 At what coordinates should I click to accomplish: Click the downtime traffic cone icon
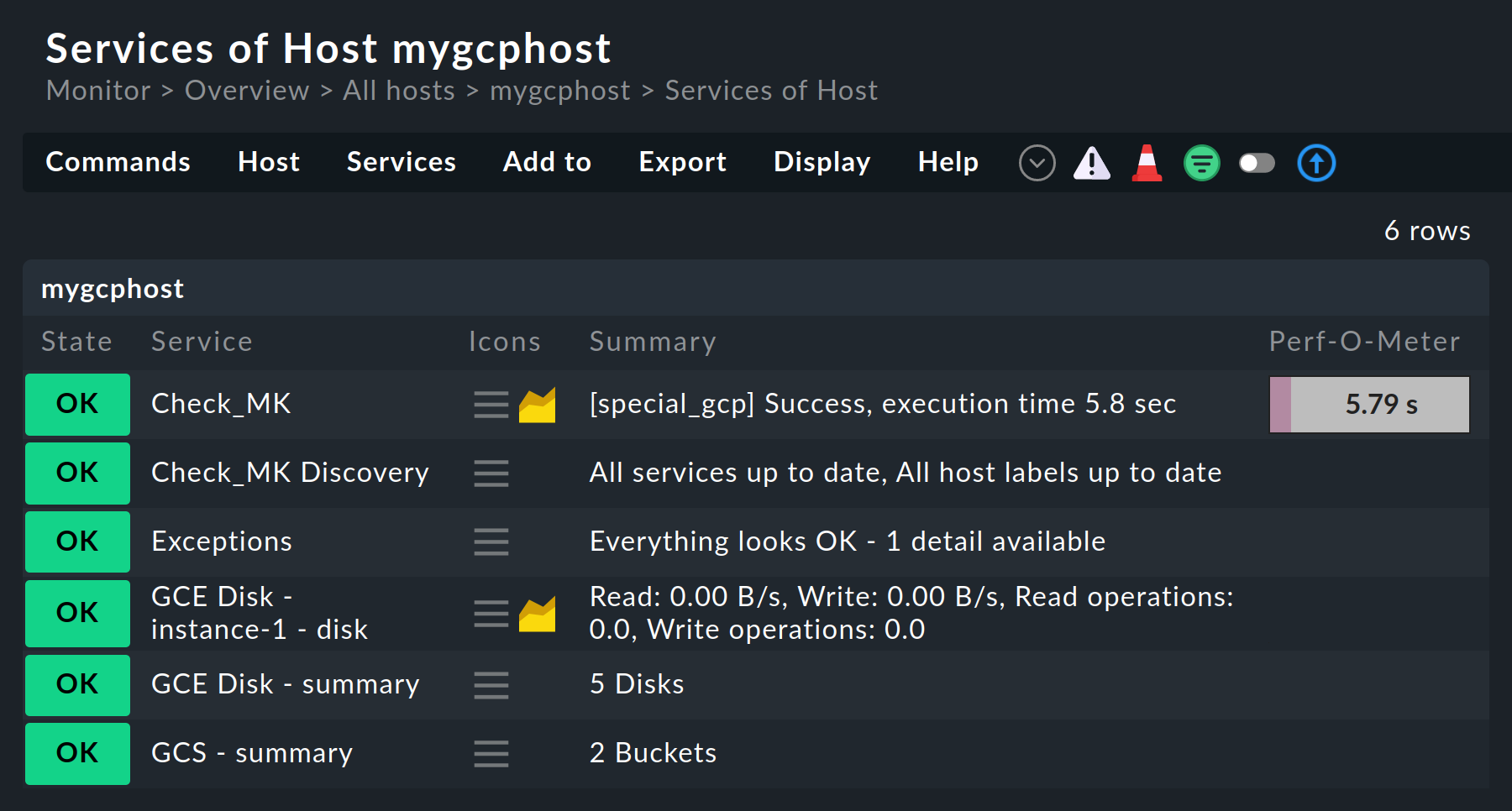pos(1146,163)
